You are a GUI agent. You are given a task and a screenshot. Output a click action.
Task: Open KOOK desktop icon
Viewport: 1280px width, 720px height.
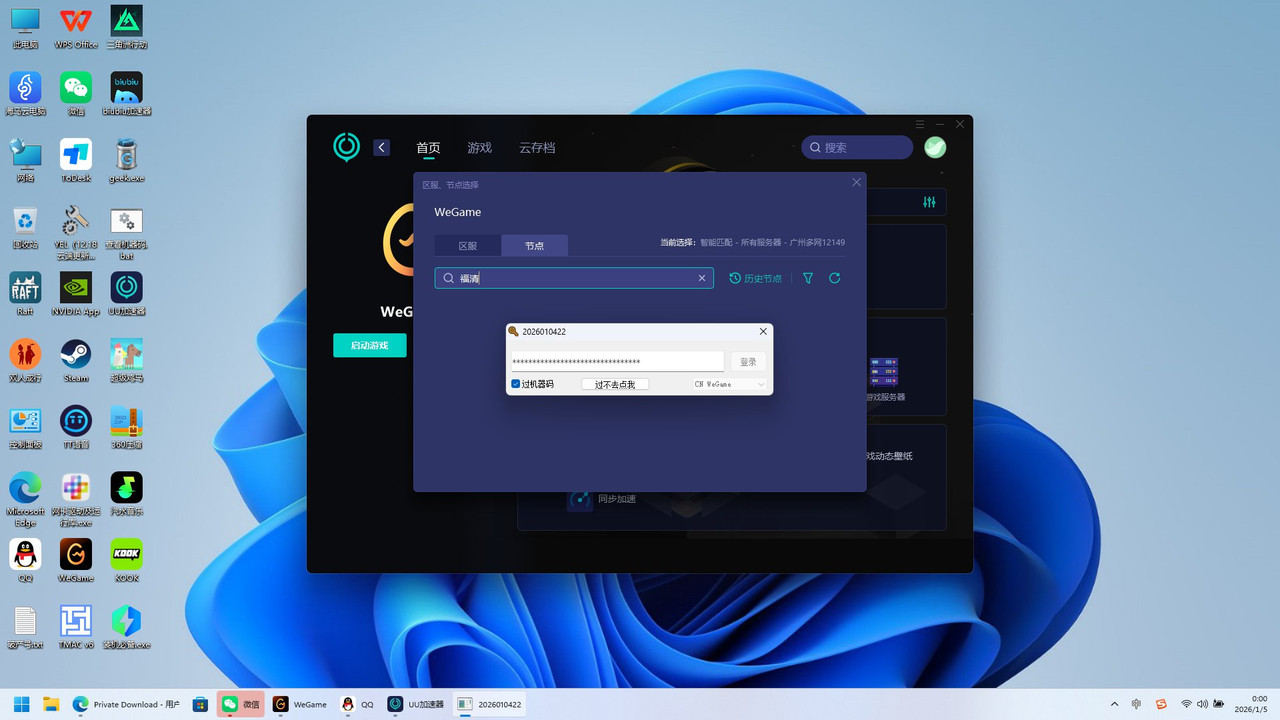126,560
